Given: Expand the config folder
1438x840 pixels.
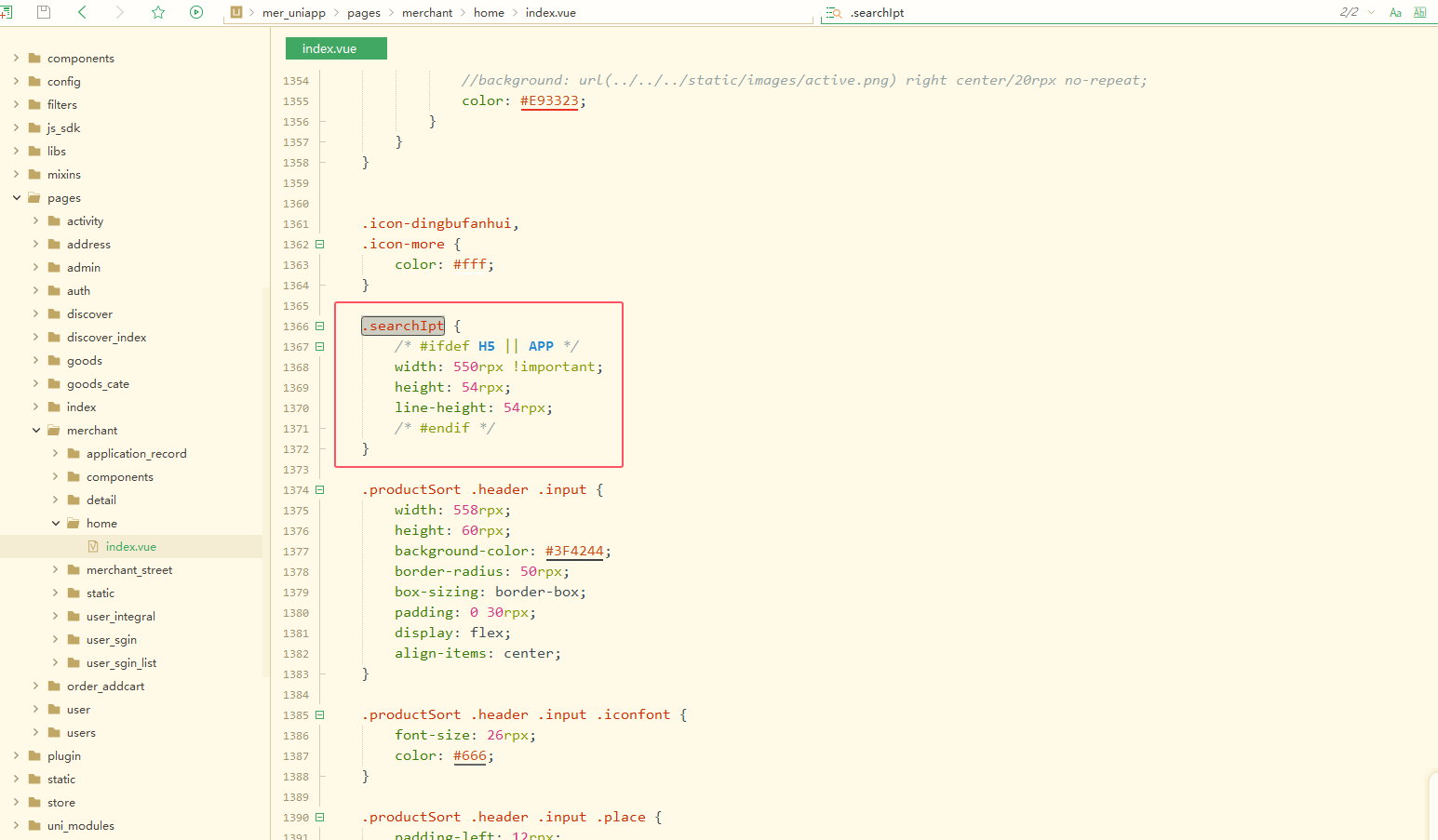Looking at the screenshot, I should (x=16, y=81).
